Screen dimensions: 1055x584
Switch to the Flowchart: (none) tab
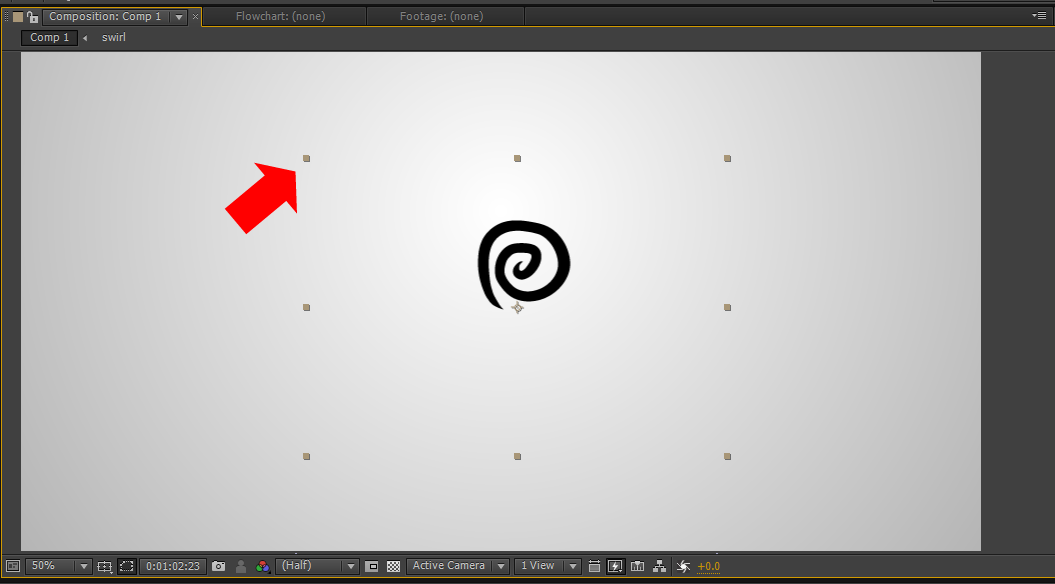(280, 16)
